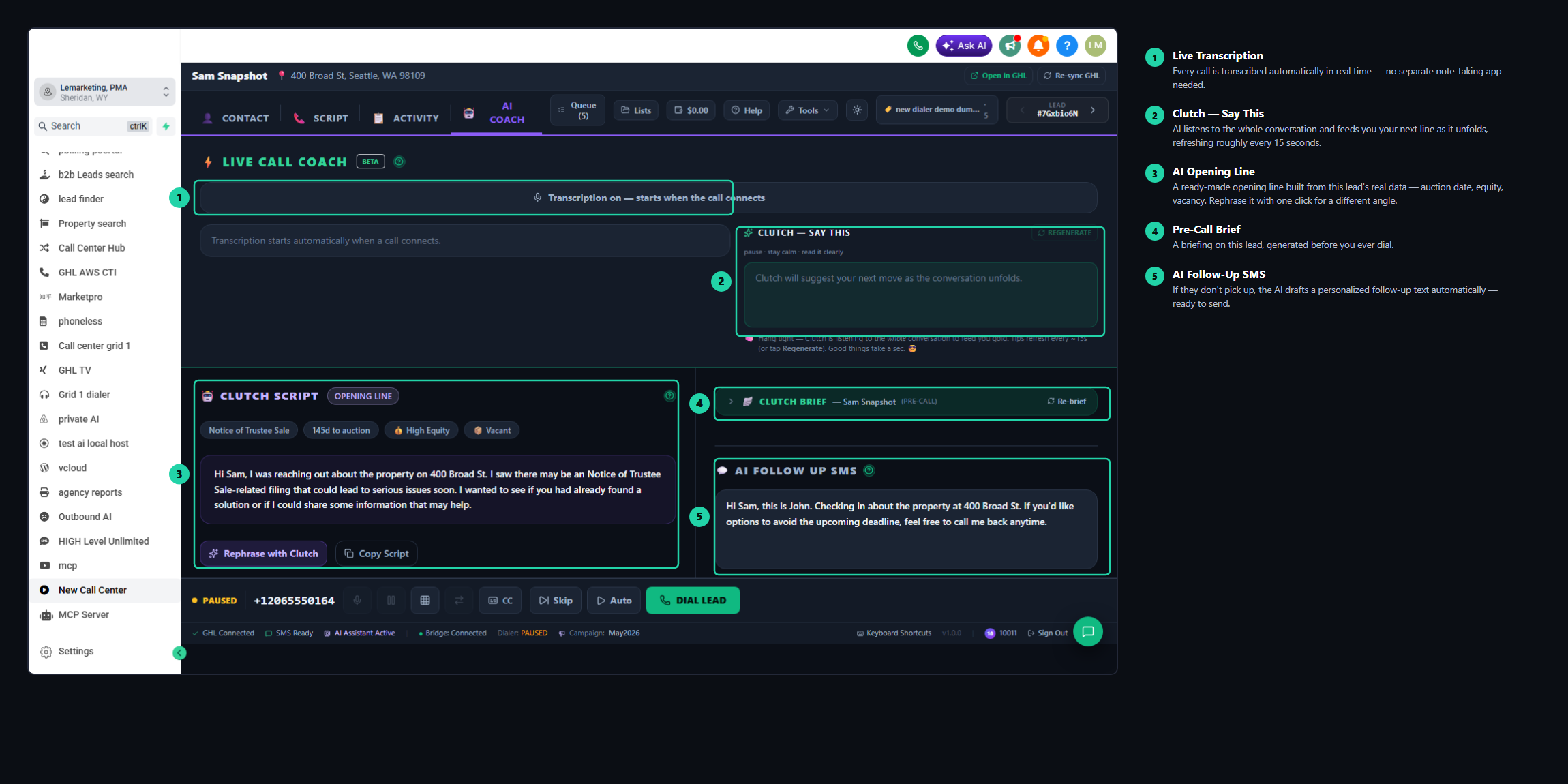This screenshot has width=1568, height=784.
Task: Click the Clutch Script info icon
Action: click(x=669, y=396)
